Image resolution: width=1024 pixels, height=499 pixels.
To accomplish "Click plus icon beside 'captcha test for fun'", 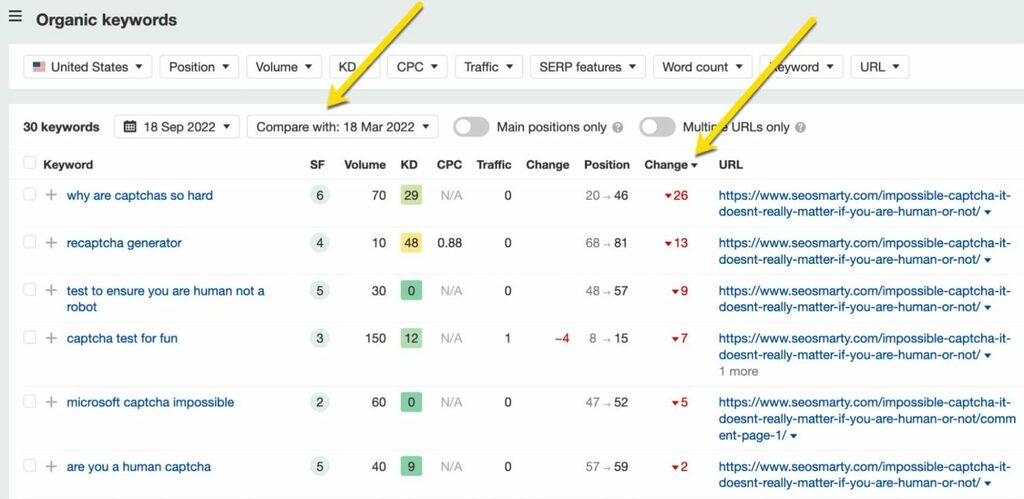I will pos(51,338).
